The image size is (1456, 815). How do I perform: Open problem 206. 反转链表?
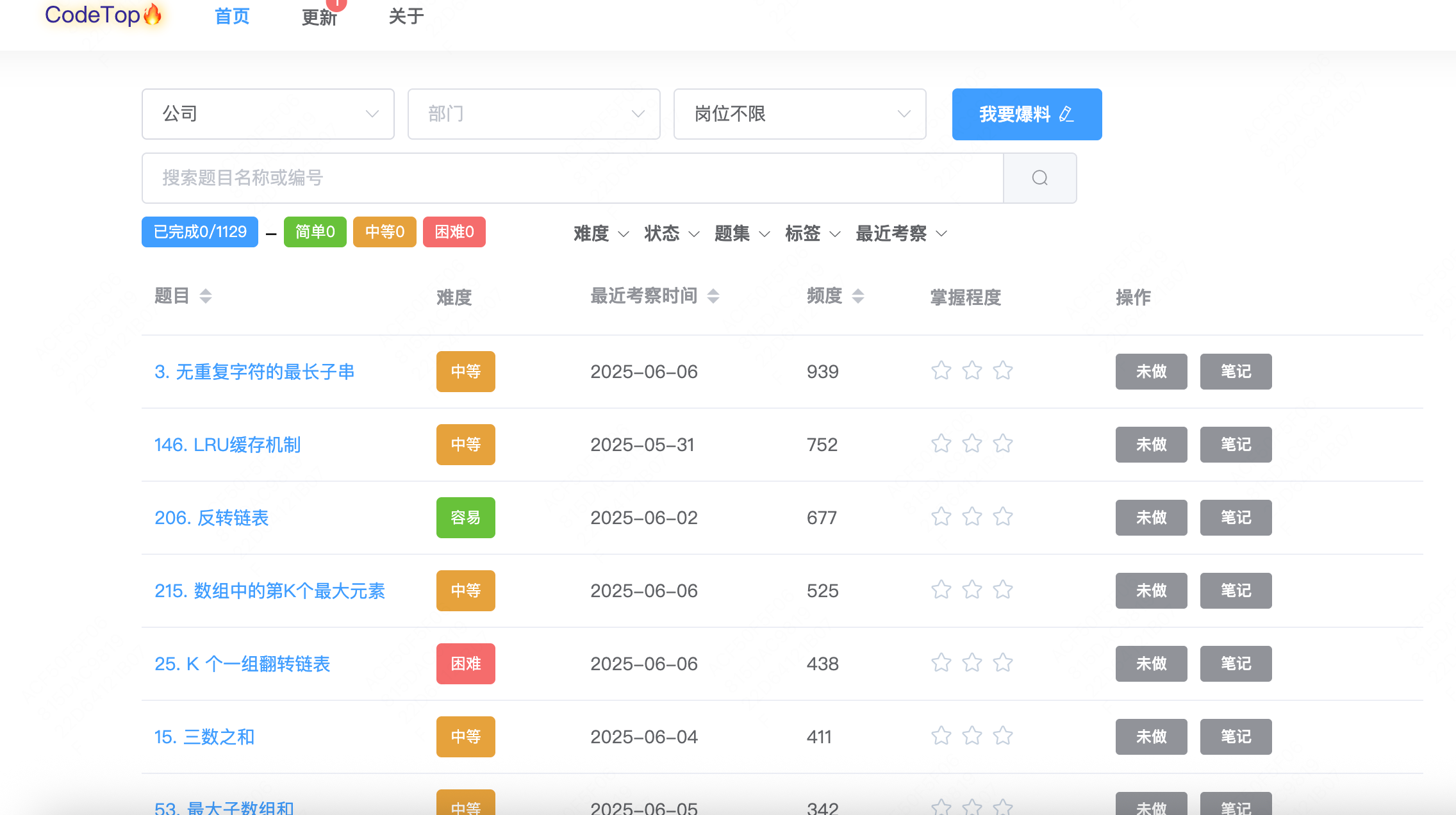click(211, 518)
